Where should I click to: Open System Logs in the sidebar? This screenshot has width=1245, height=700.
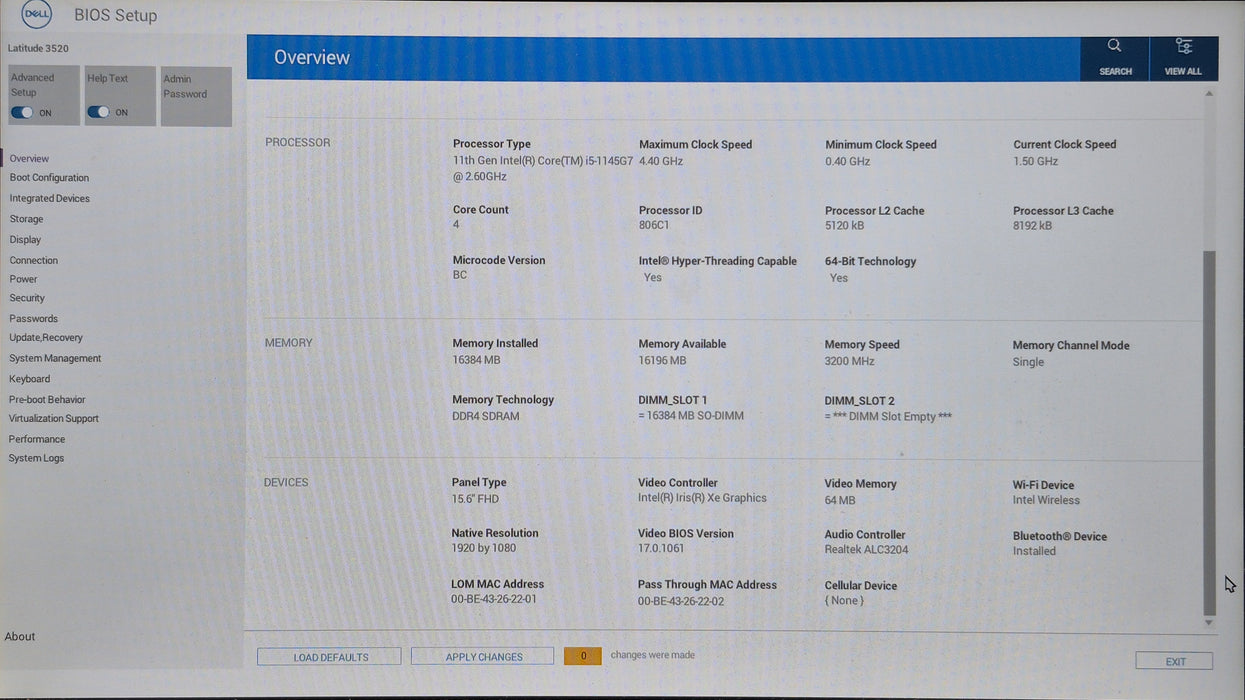click(36, 458)
